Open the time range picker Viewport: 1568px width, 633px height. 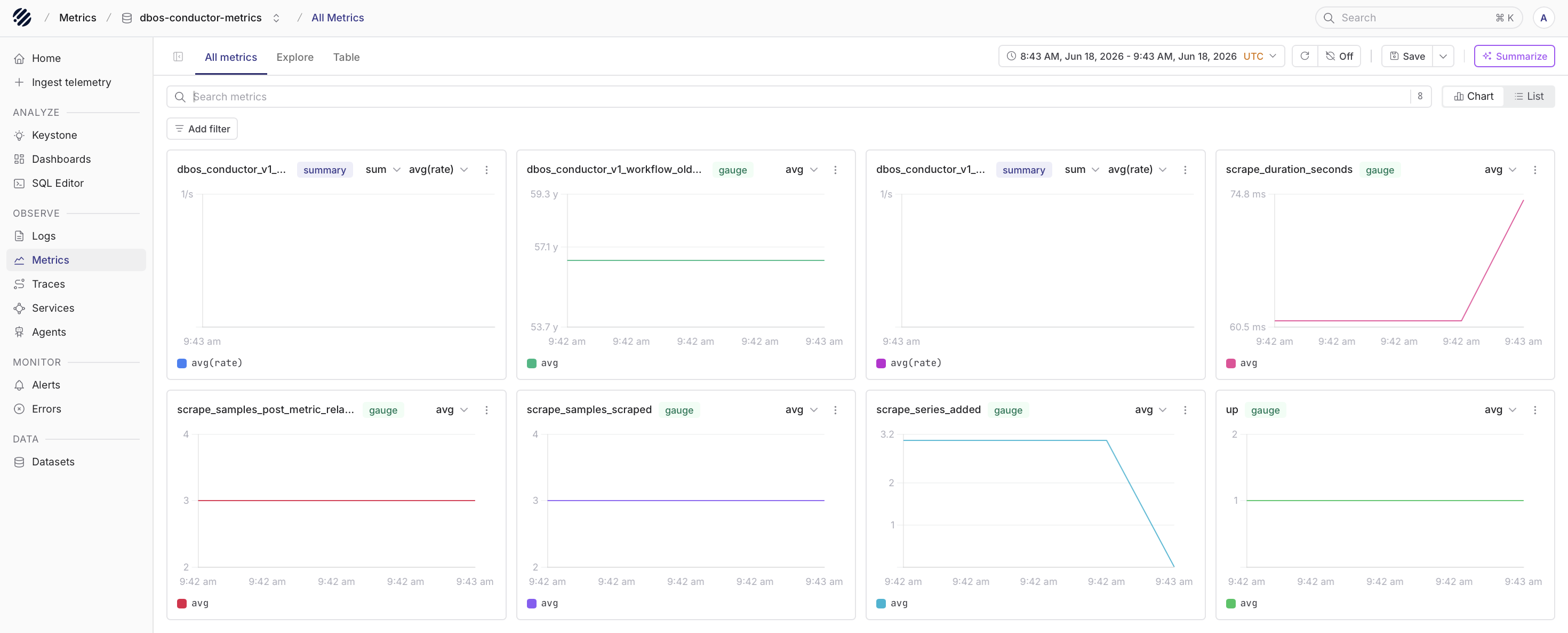click(1141, 56)
